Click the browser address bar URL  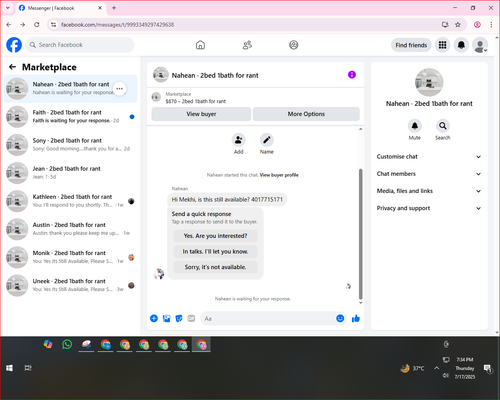tap(117, 25)
